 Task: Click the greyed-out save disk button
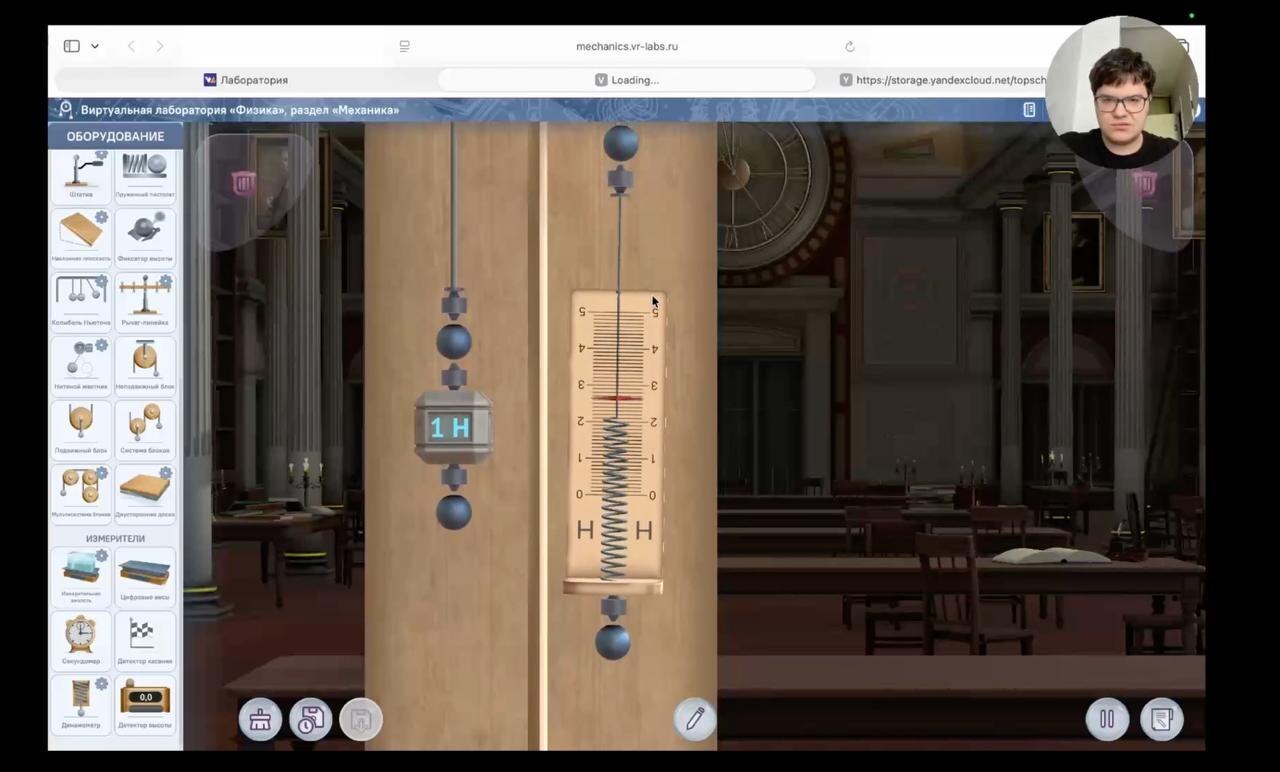(361, 720)
